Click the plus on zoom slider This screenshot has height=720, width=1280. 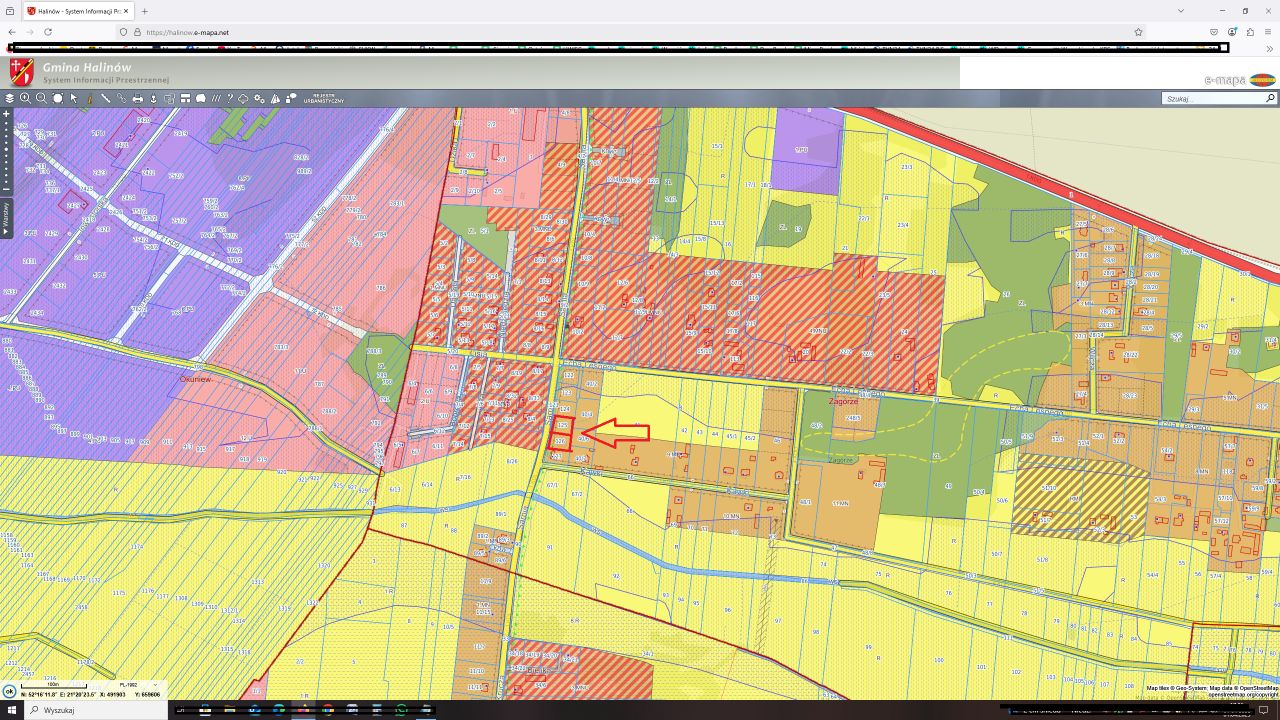pyautogui.click(x=6, y=114)
